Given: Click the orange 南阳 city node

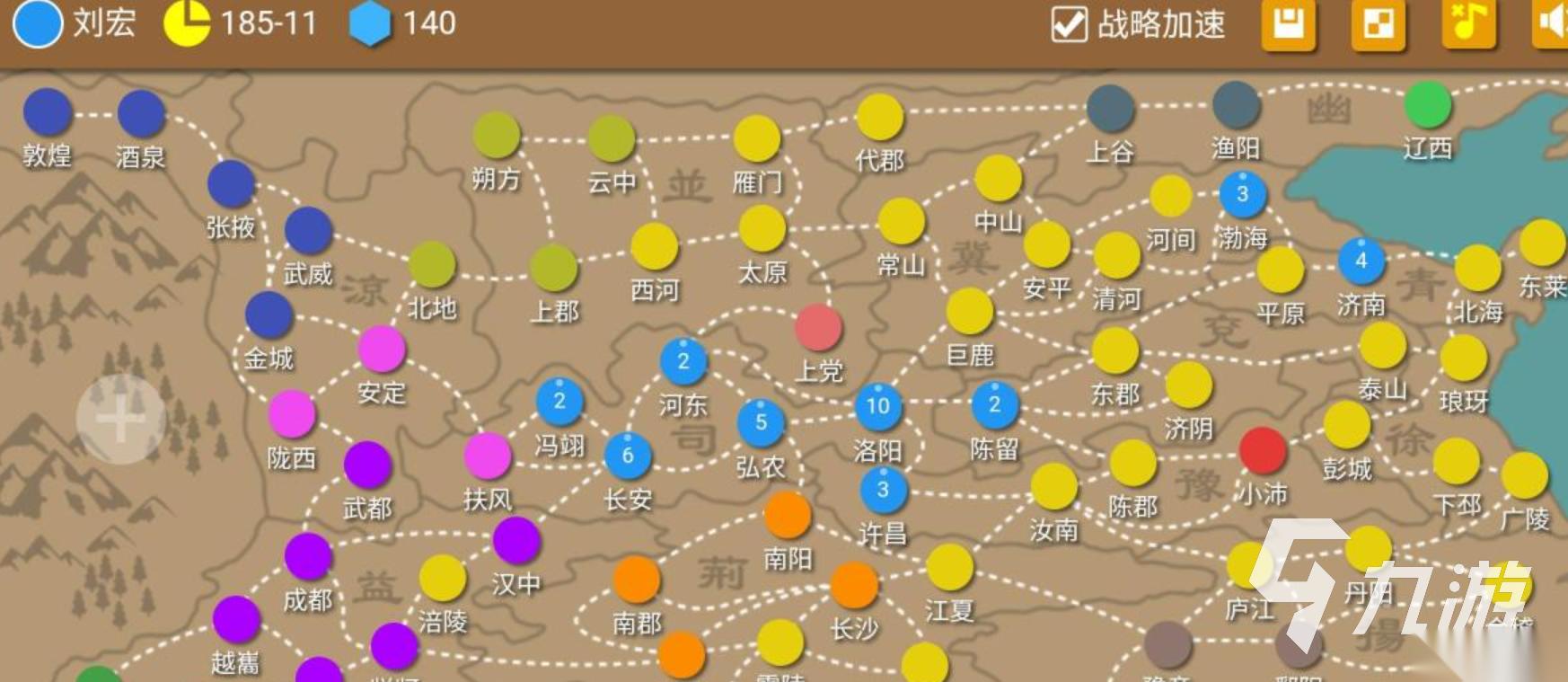Looking at the screenshot, I should [x=788, y=515].
